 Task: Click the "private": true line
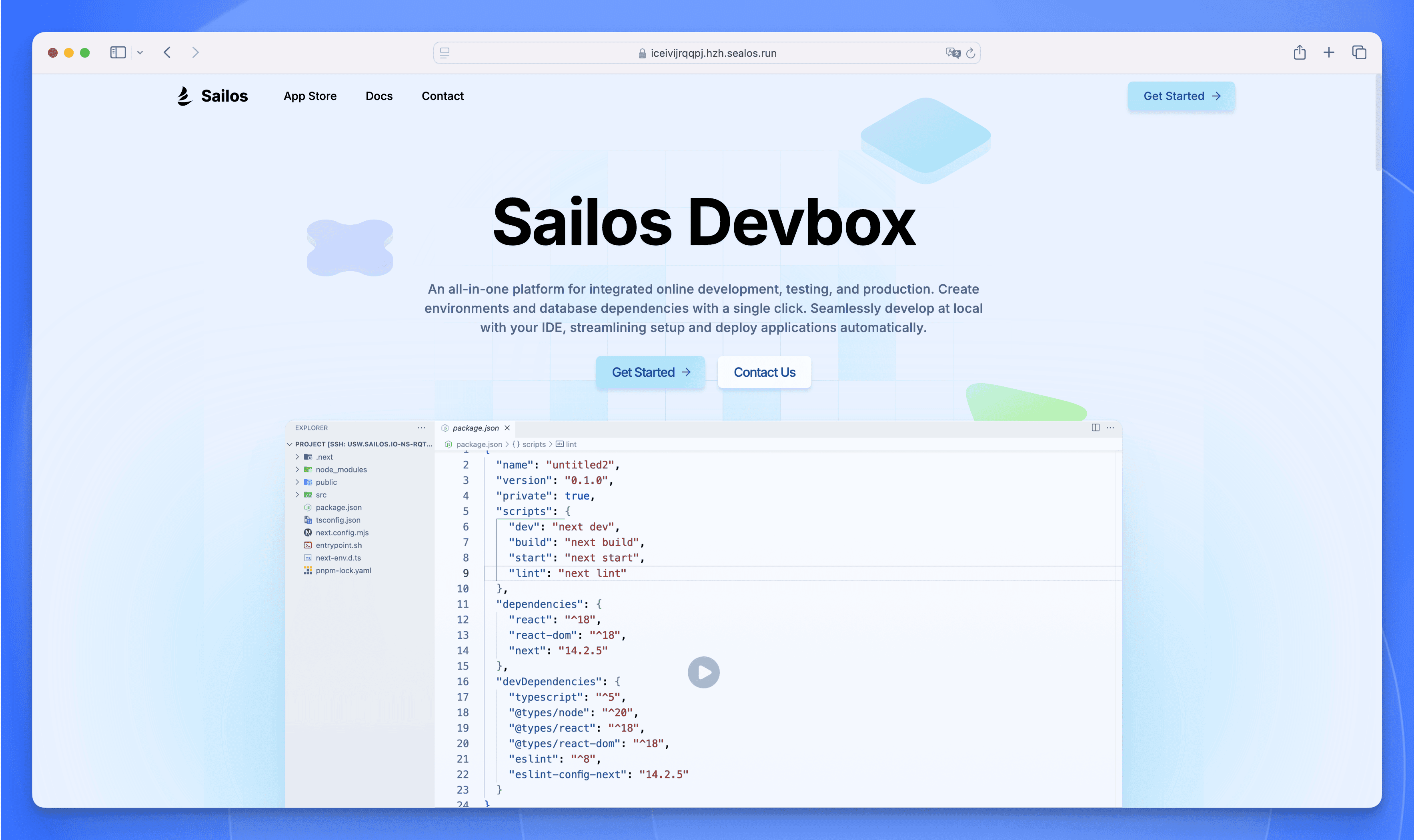click(545, 496)
